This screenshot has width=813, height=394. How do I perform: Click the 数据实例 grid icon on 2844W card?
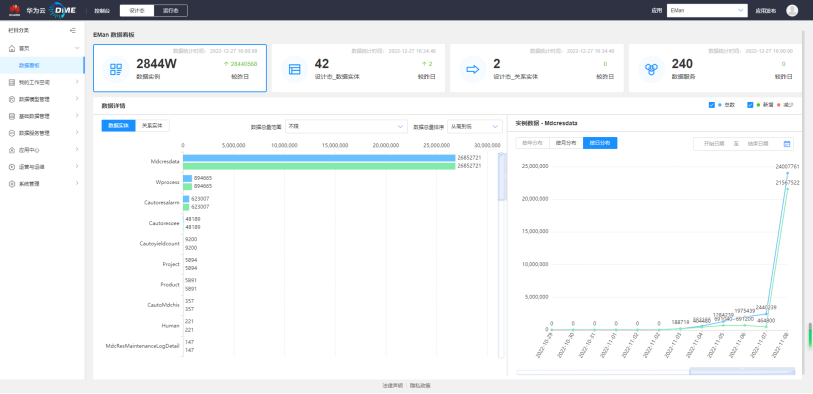(116, 69)
